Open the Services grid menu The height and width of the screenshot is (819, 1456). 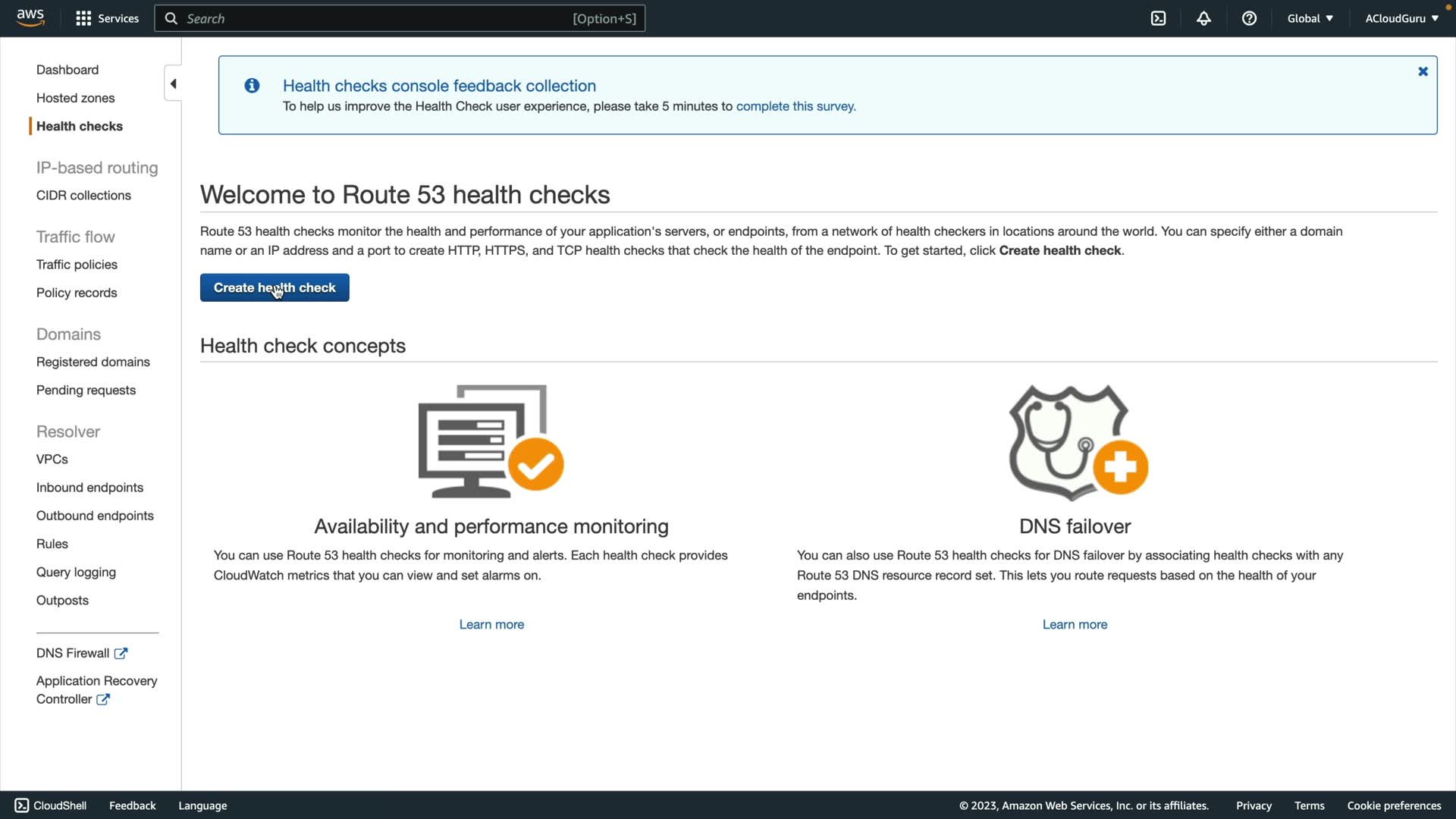(x=107, y=18)
